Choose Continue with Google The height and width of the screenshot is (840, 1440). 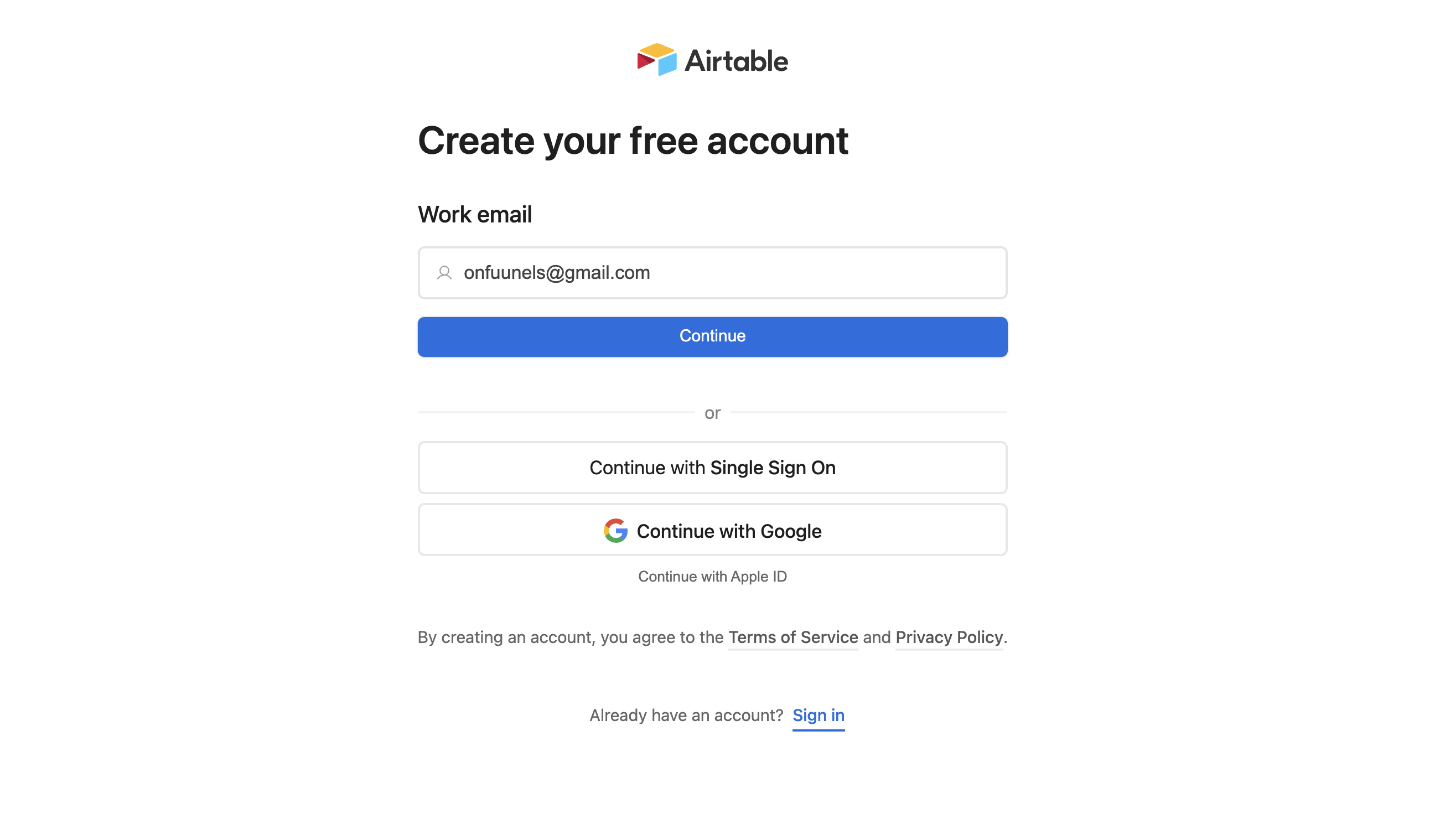712,530
